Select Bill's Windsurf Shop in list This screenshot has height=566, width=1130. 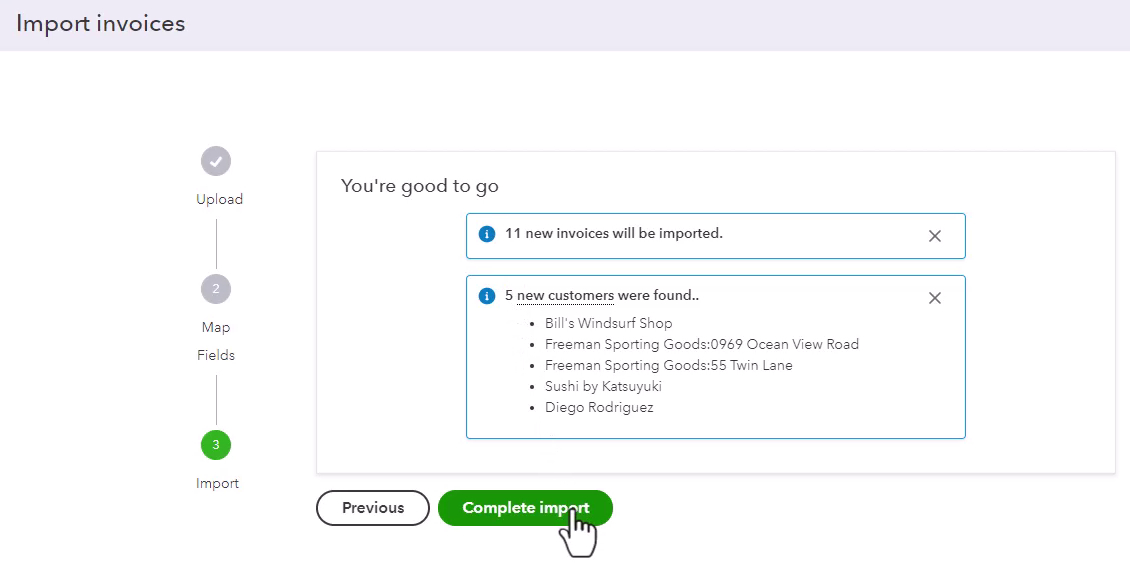click(x=608, y=323)
